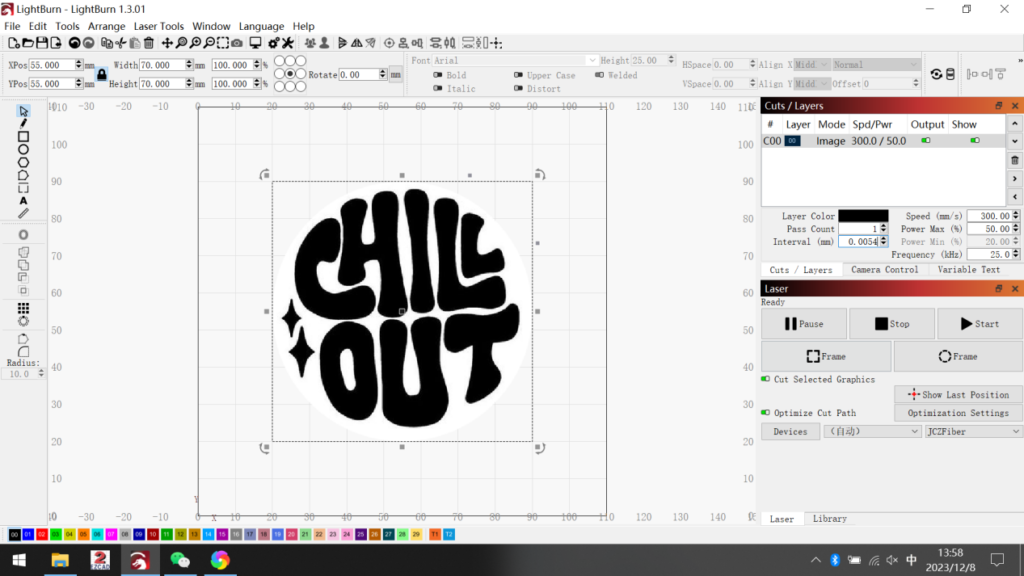Select the Ellipse drawing tool
This screenshot has width=1024, height=576.
pyautogui.click(x=24, y=150)
